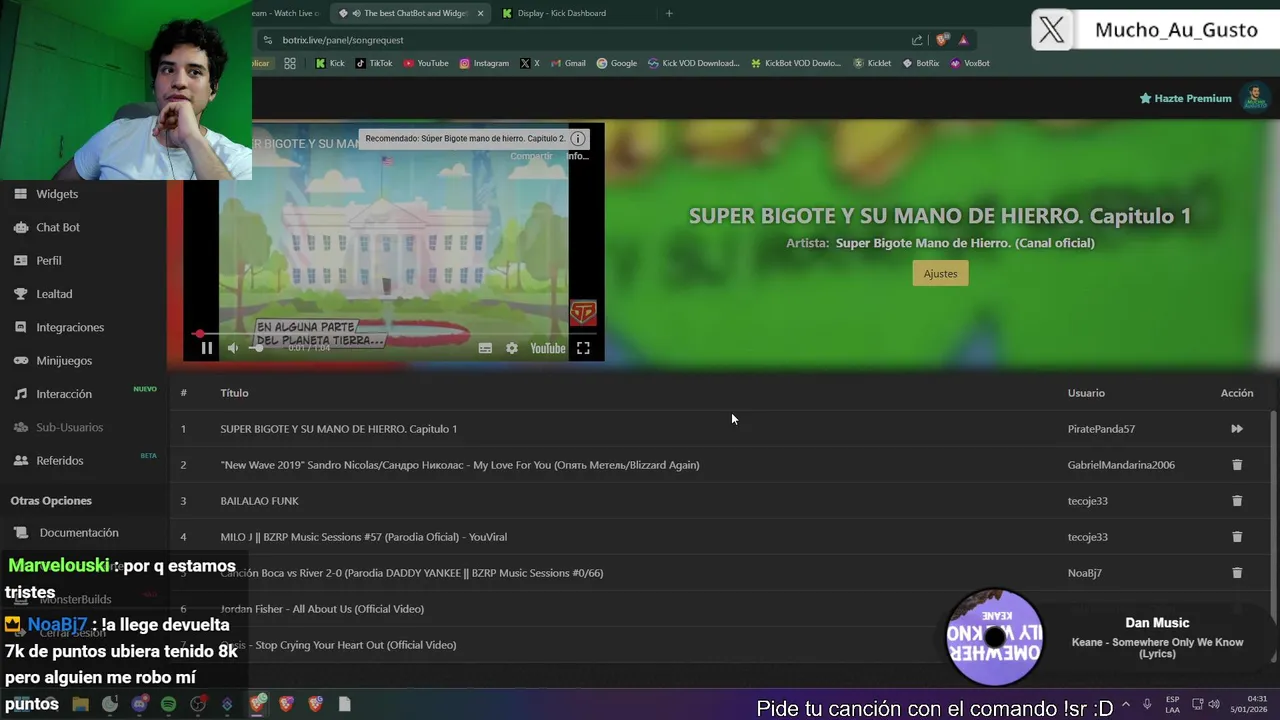Close the active BotRix ChatBot tab

[481, 13]
